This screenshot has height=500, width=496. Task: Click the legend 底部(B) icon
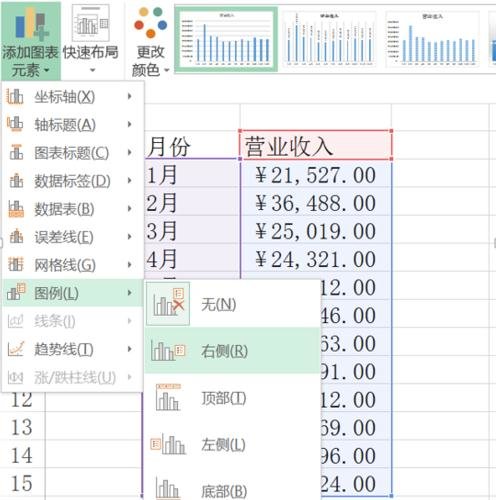[x=168, y=487]
